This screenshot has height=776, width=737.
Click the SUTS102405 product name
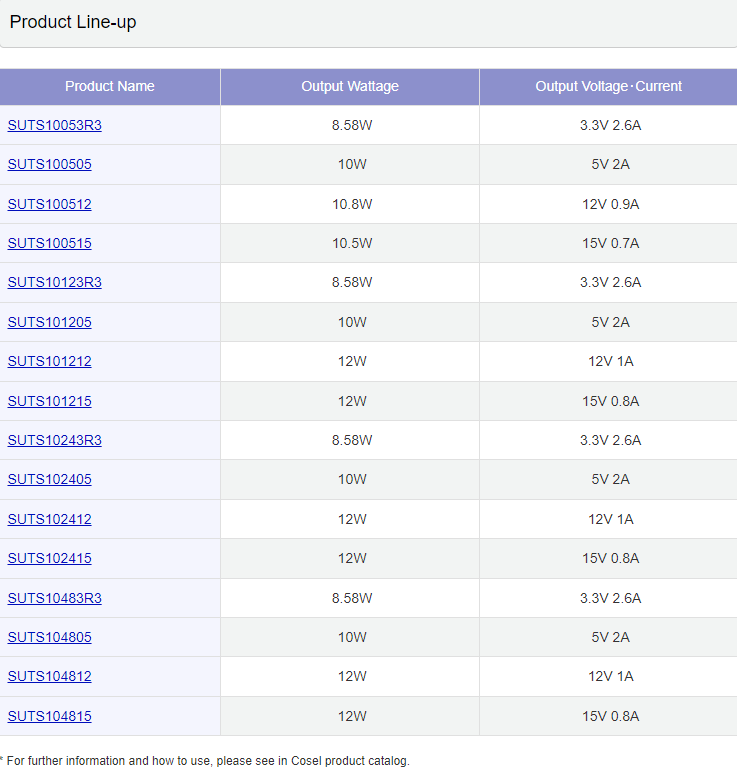[49, 479]
